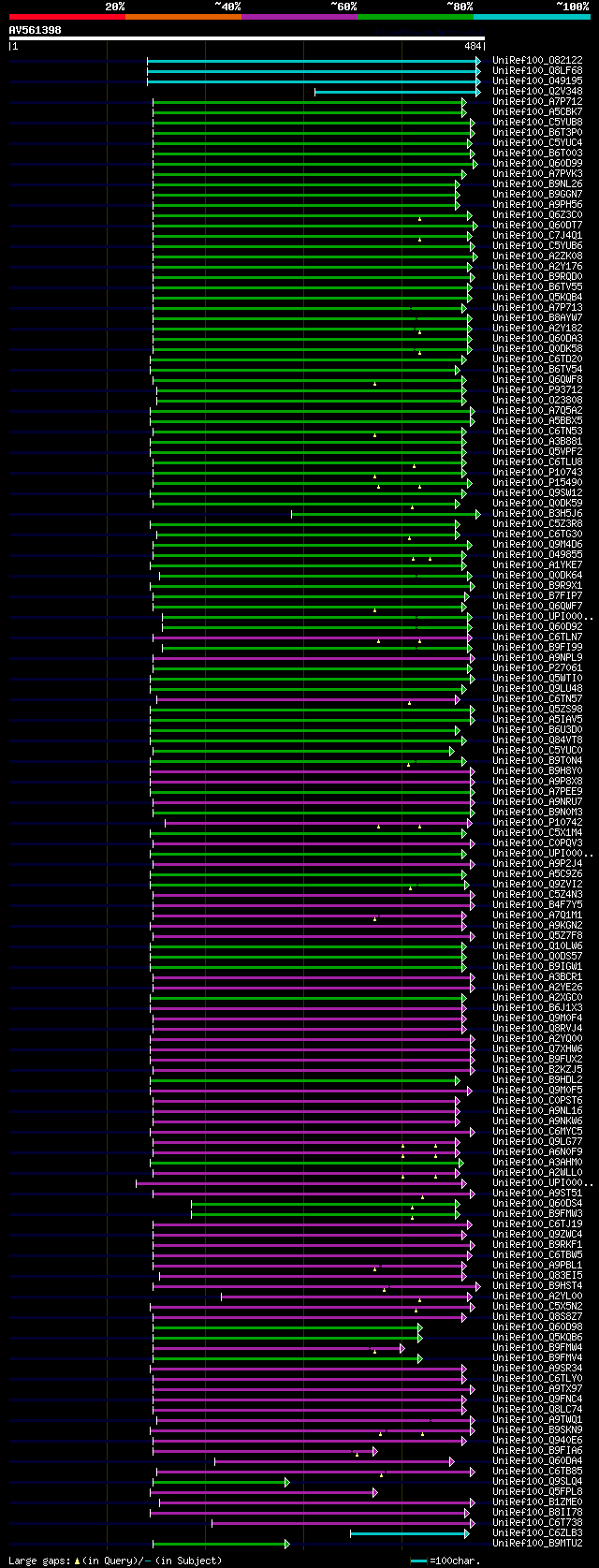Open hit UniRef100_A7P712
The width and height of the screenshot is (599, 1568).
pyautogui.click(x=537, y=101)
